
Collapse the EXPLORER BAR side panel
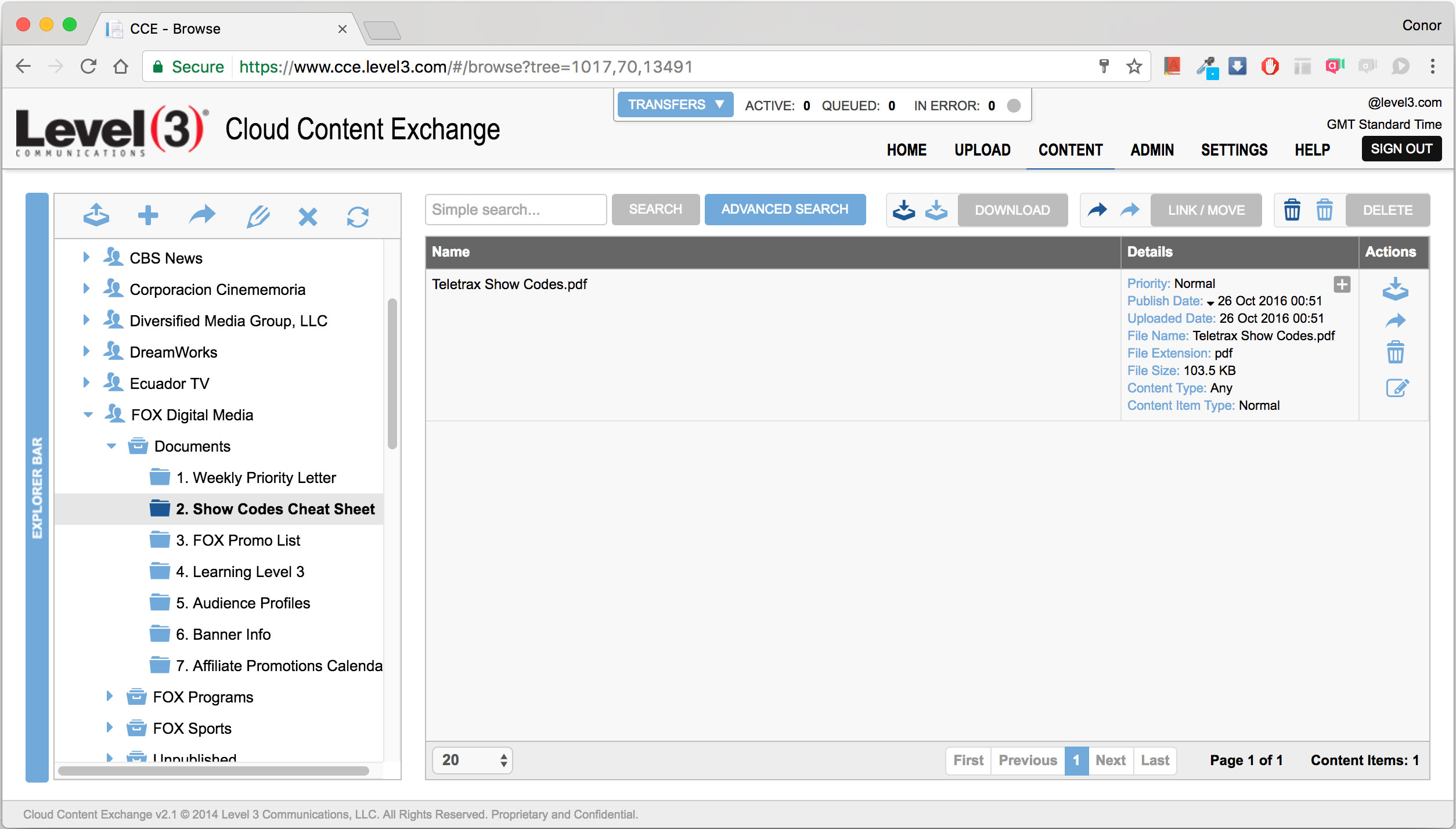(37, 487)
